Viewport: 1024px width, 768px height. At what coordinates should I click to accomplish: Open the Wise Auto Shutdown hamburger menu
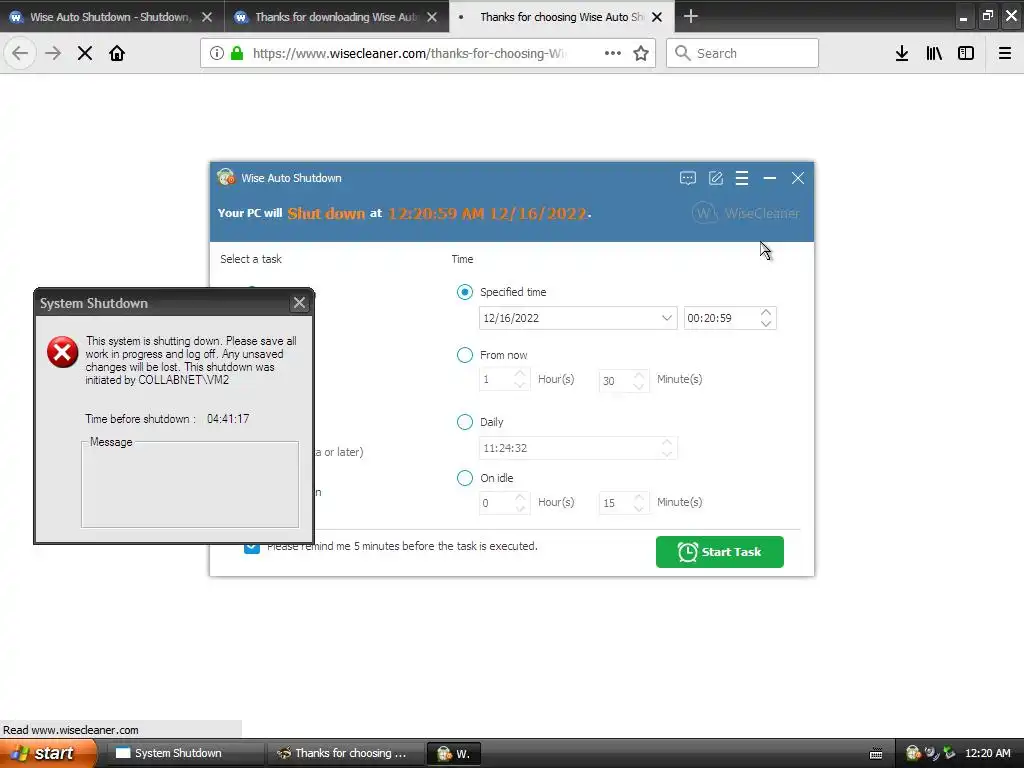tap(742, 178)
